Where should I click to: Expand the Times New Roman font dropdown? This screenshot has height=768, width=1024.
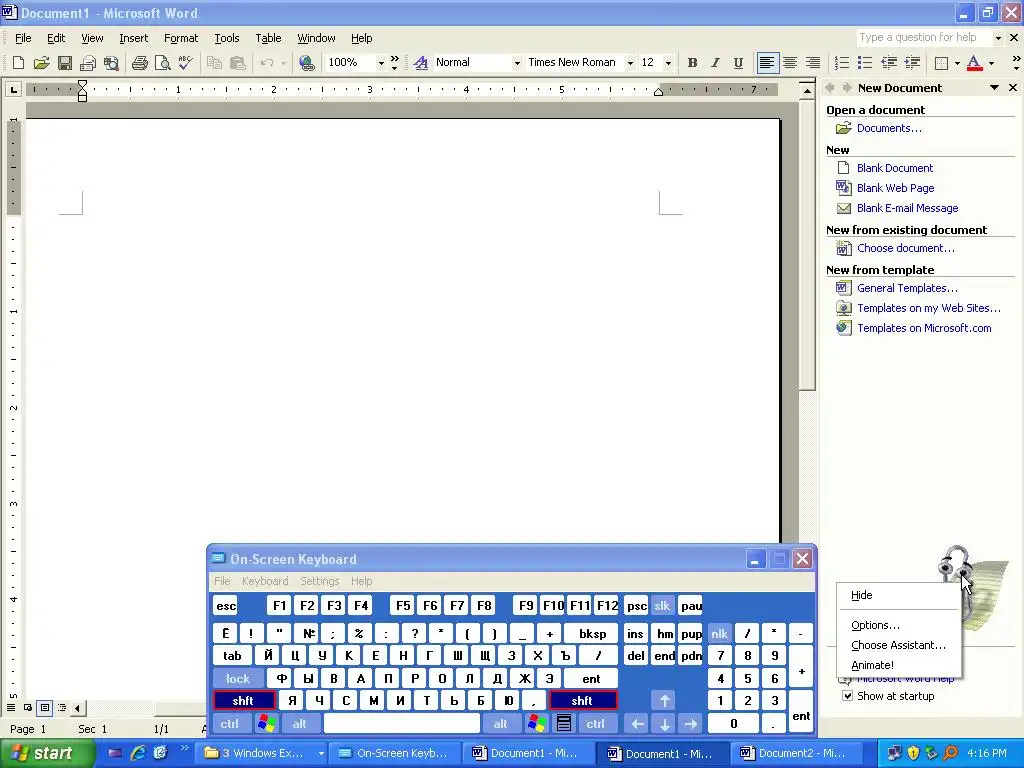(x=630, y=63)
